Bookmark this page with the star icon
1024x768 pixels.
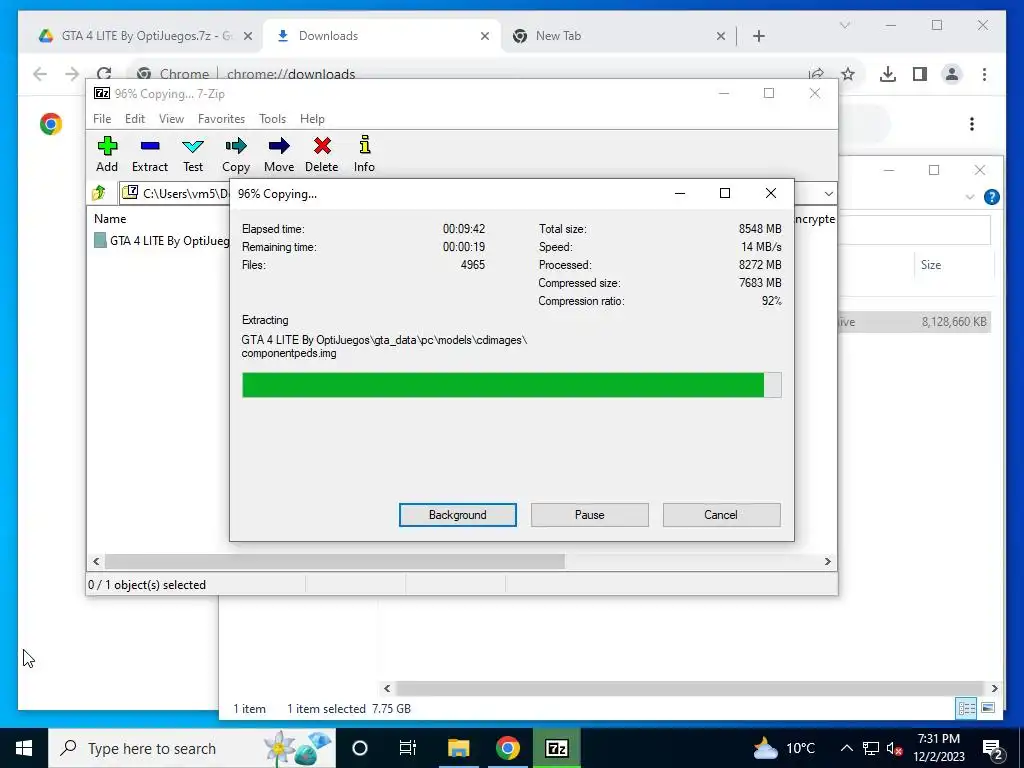[x=848, y=74]
